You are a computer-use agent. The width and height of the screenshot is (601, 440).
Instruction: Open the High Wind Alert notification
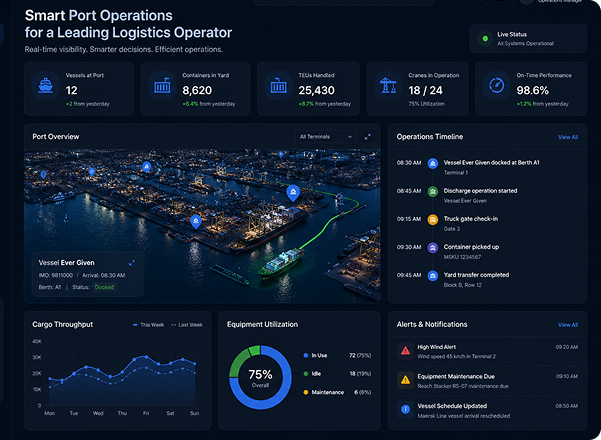tap(487, 351)
